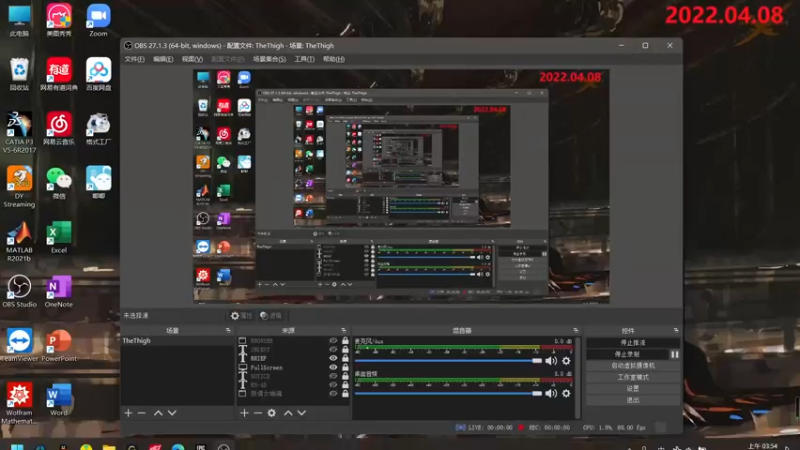Screen dimensions: 800x450
Task: Toggle visibility eye for NOTICE source
Action: (333, 376)
